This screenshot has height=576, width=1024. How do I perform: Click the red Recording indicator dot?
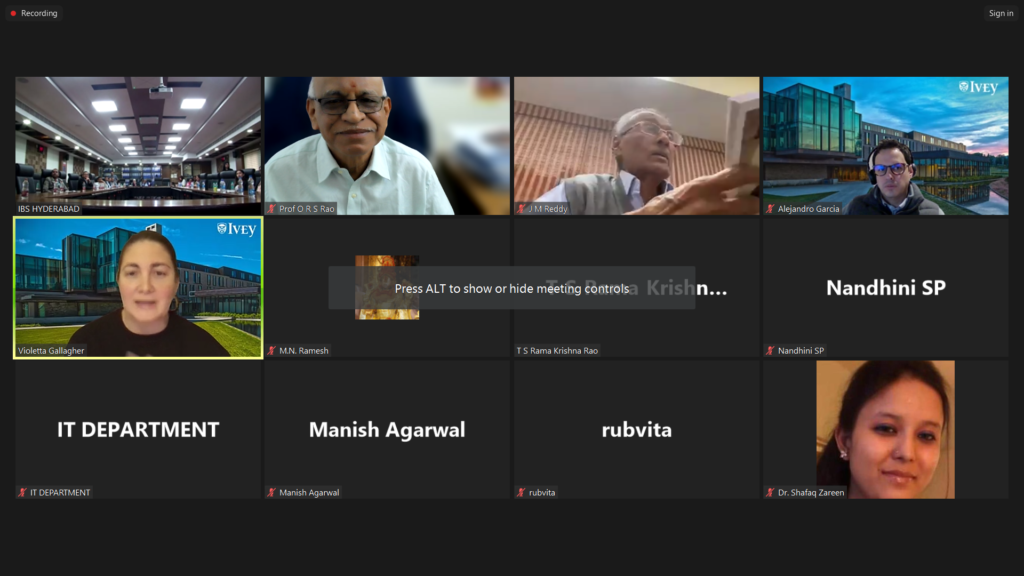[13, 13]
